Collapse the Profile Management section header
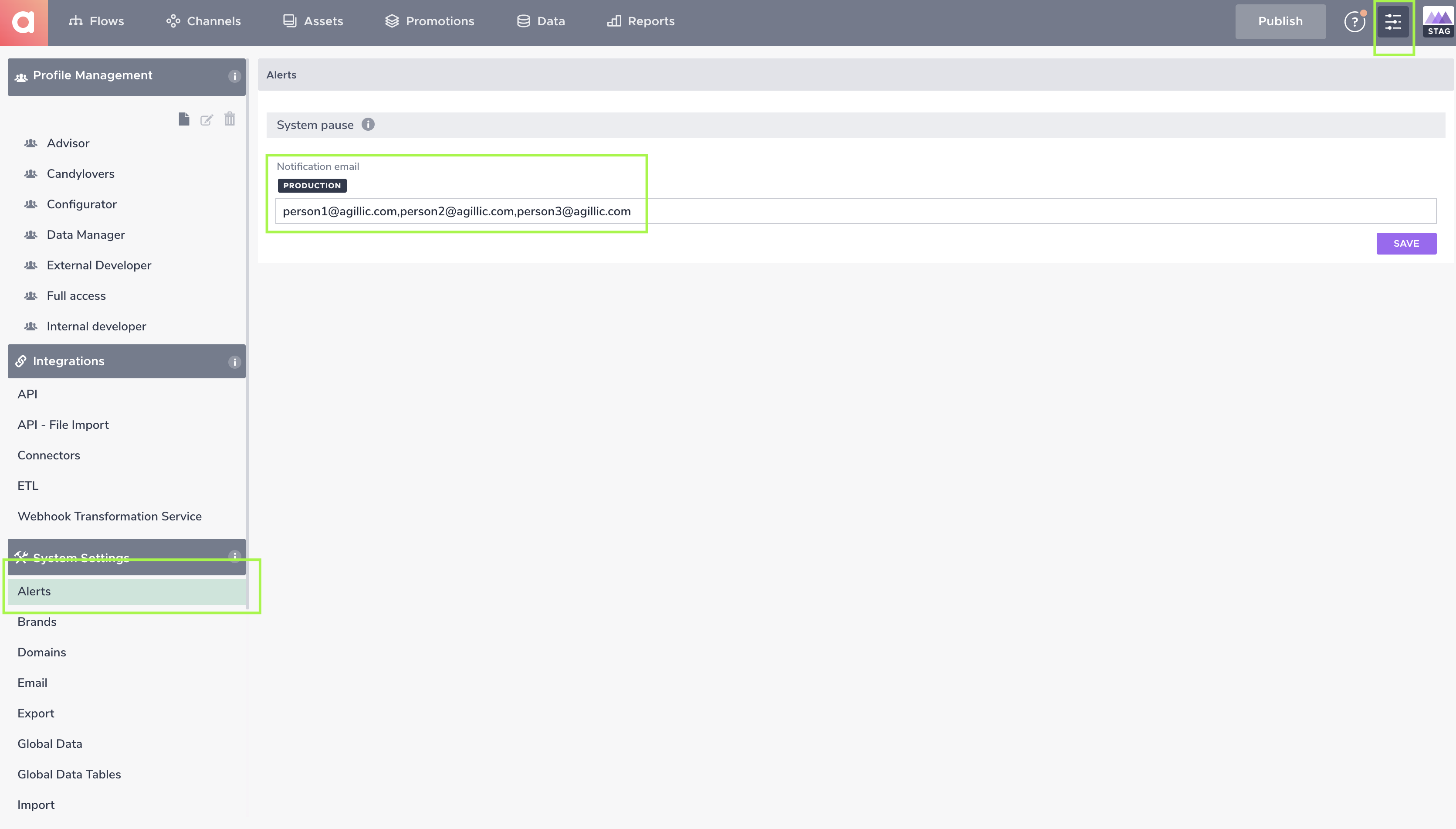The image size is (1456, 829). [126, 77]
